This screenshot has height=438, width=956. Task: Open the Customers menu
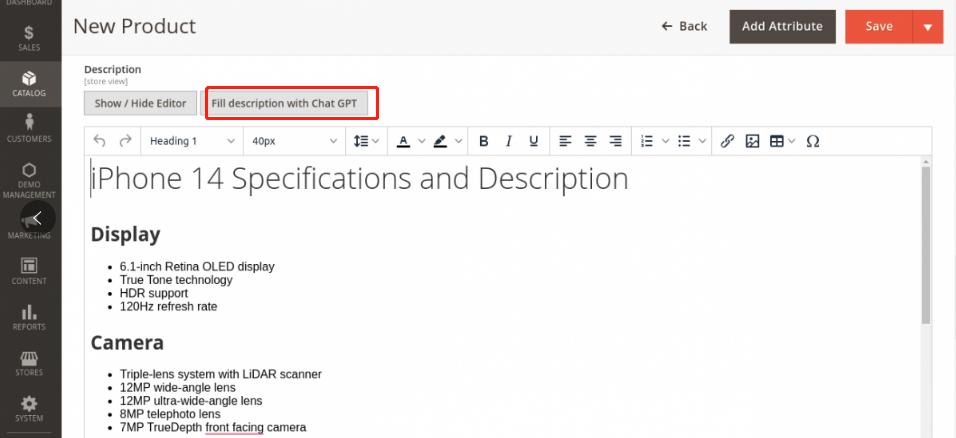29,130
